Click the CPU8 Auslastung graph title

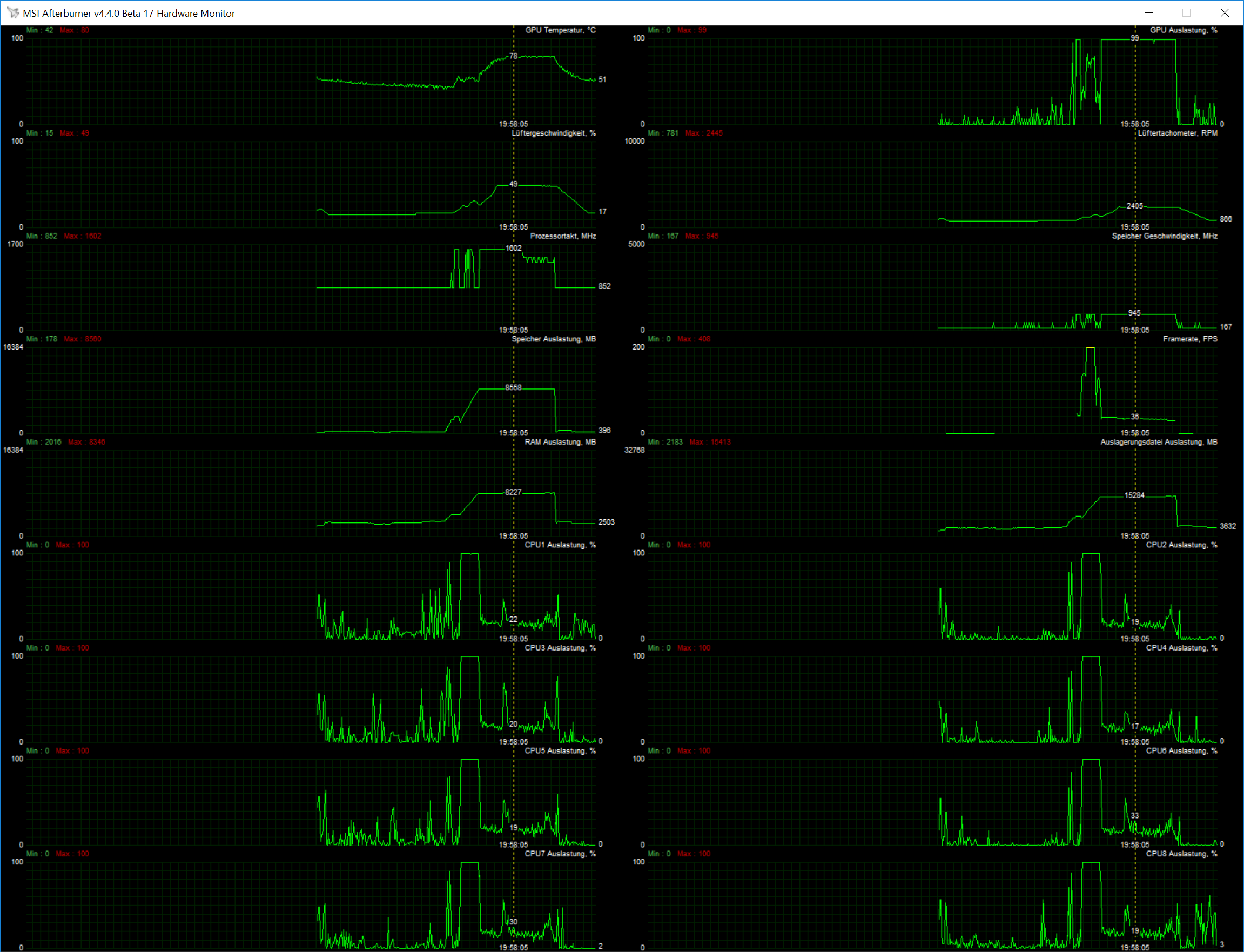(x=1181, y=854)
